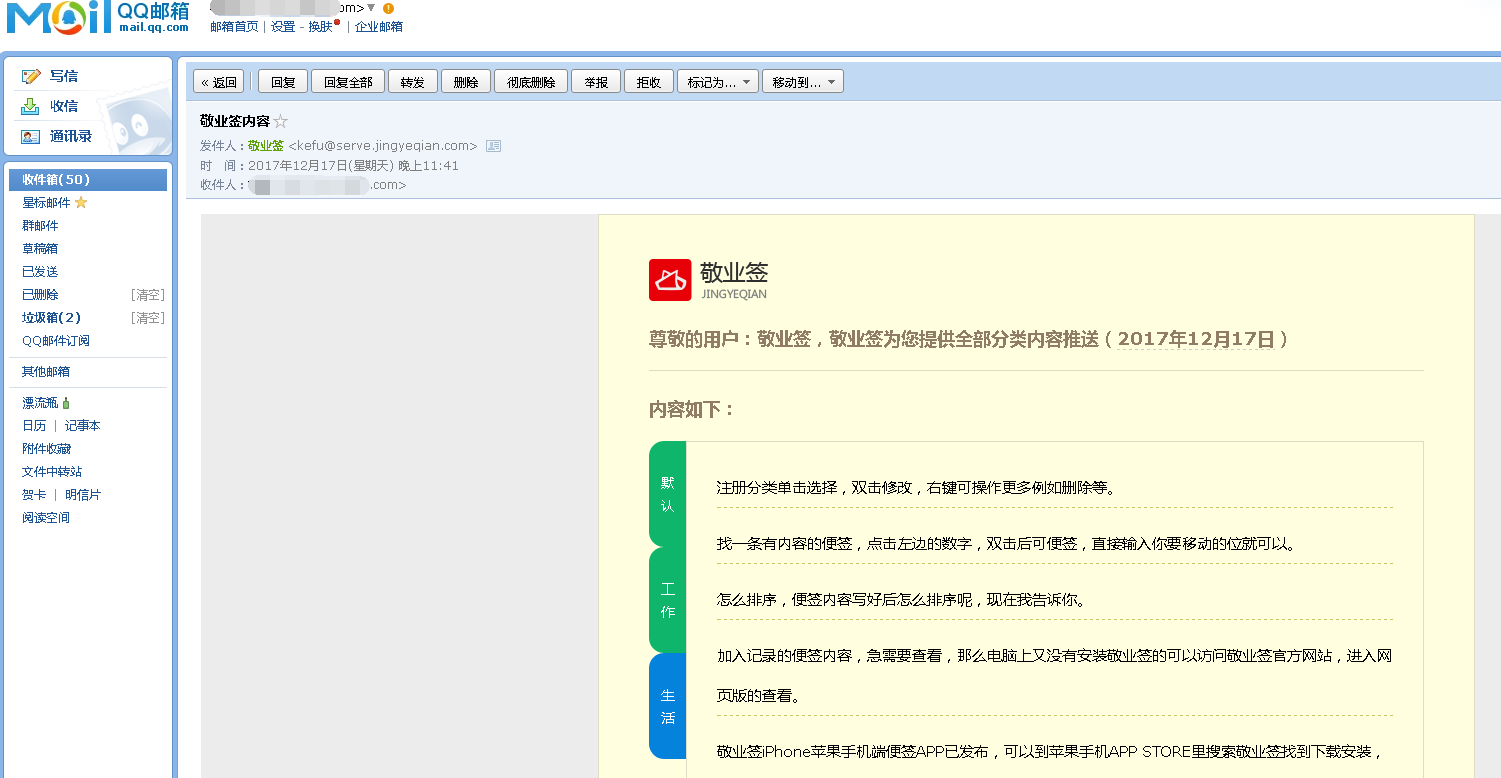Open the 记事本 link
Viewport: 1501px width, 778px height.
(x=83, y=426)
